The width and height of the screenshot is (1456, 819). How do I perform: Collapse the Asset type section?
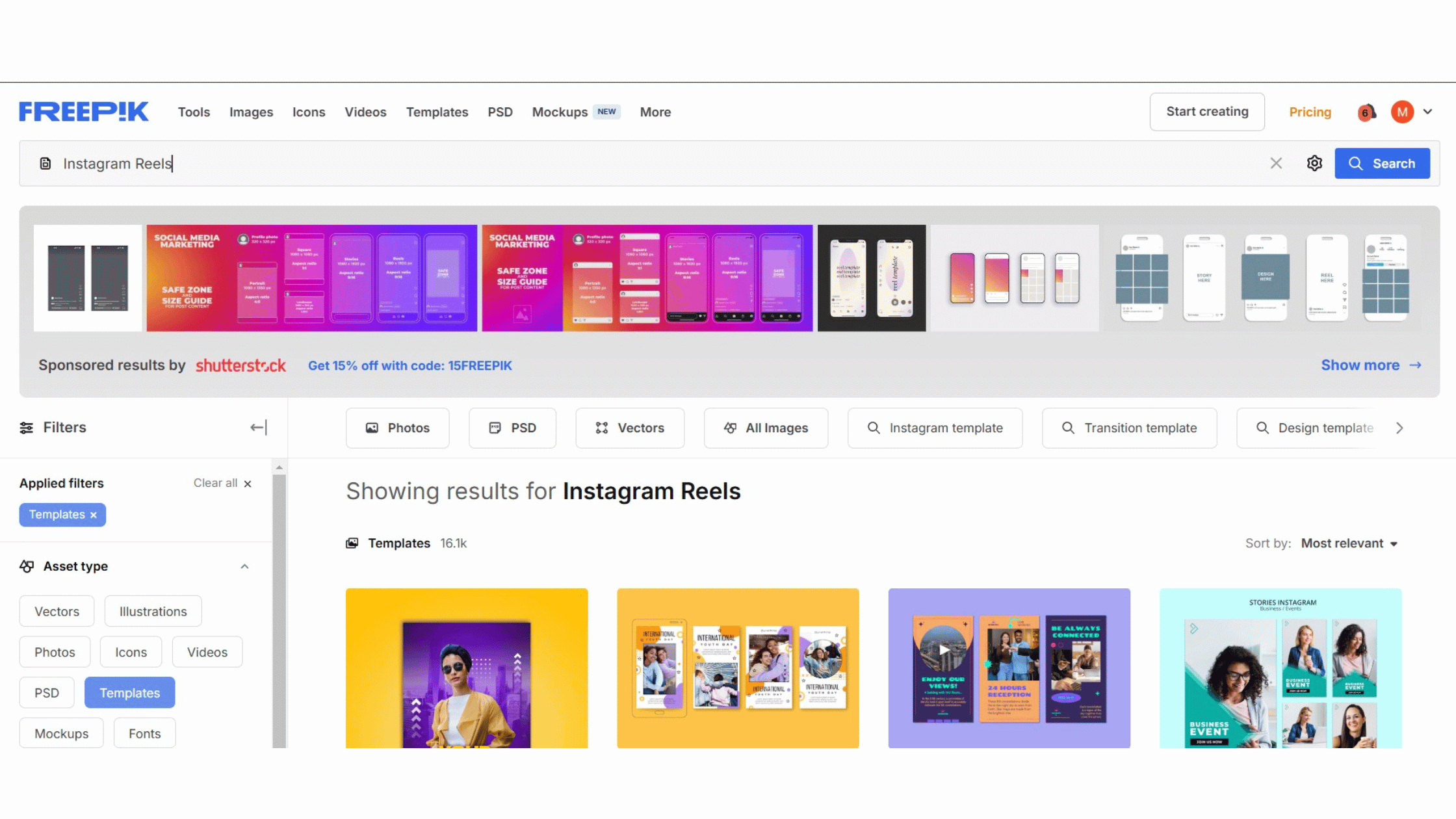244,566
